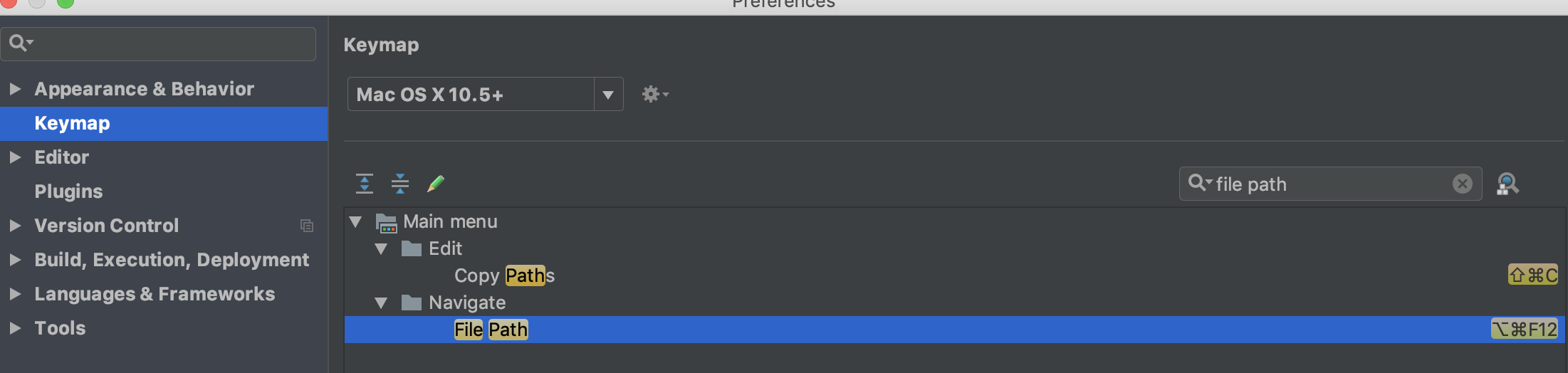Click the Collapse All icon in keymap toolbar
The height and width of the screenshot is (373, 1568).
(400, 184)
